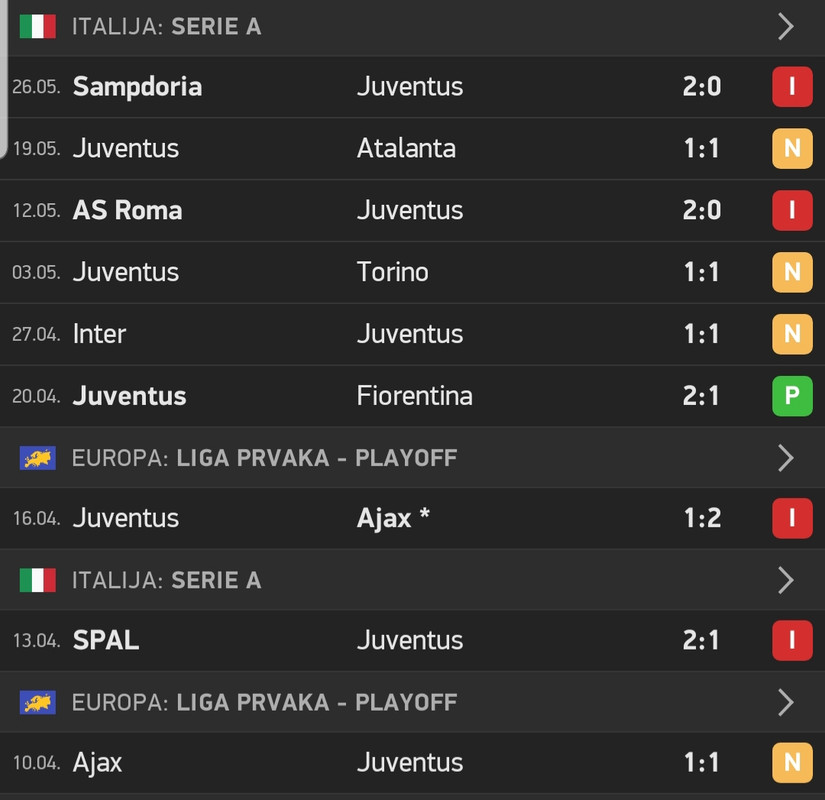This screenshot has width=825, height=800.
Task: Click the red loss badge for AS Roma match
Action: (x=792, y=210)
